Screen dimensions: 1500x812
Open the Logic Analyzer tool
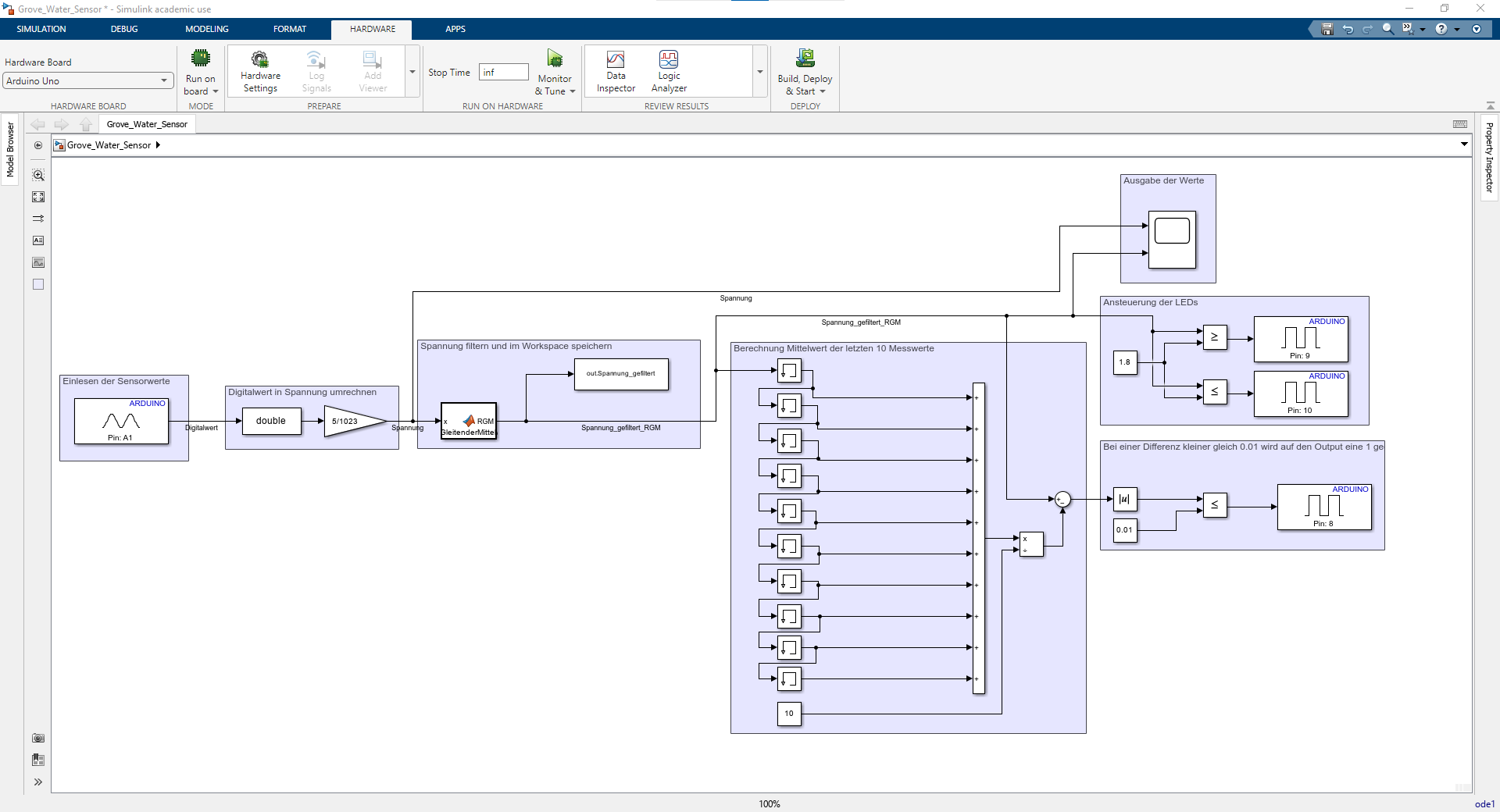(669, 59)
